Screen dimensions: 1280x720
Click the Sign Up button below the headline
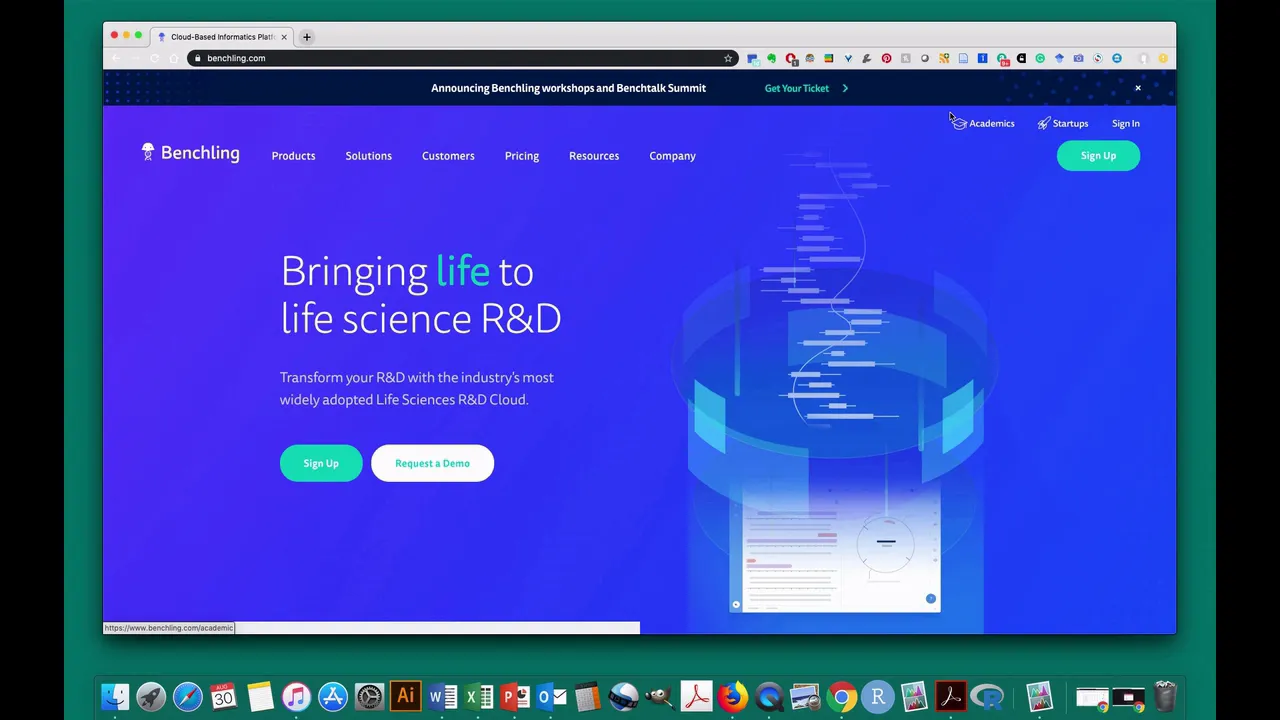[x=321, y=463]
